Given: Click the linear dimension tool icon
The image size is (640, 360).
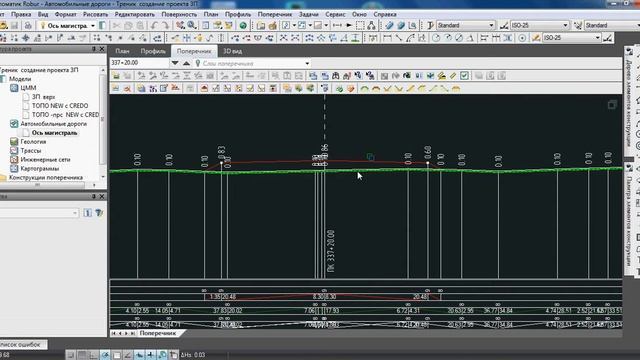Looking at the screenshot, I should [x=387, y=38].
